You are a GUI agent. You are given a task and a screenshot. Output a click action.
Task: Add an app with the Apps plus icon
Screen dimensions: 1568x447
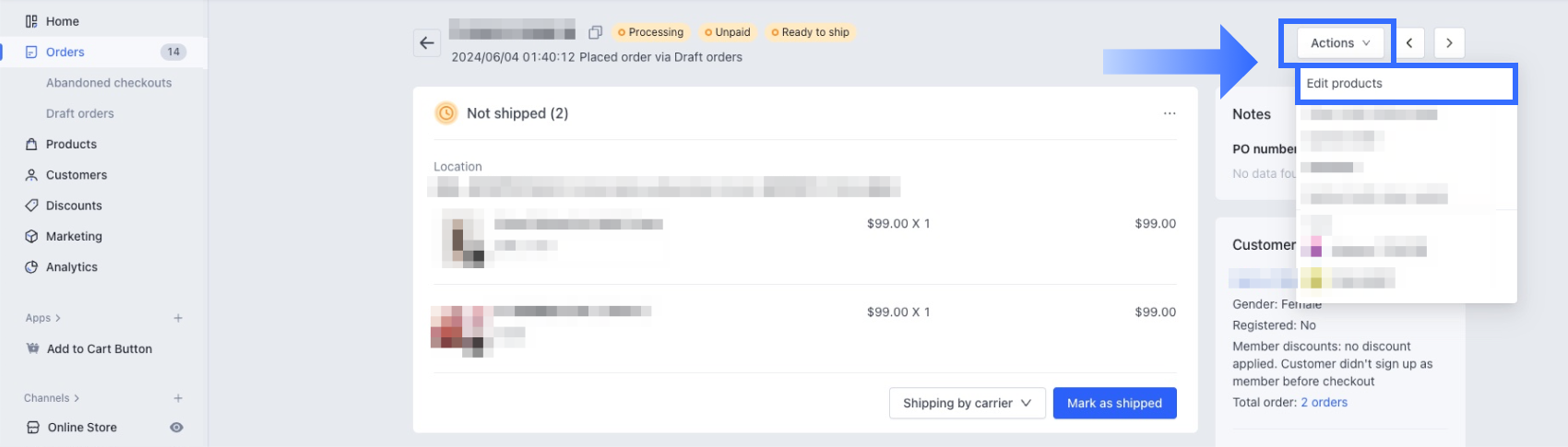[x=178, y=318]
